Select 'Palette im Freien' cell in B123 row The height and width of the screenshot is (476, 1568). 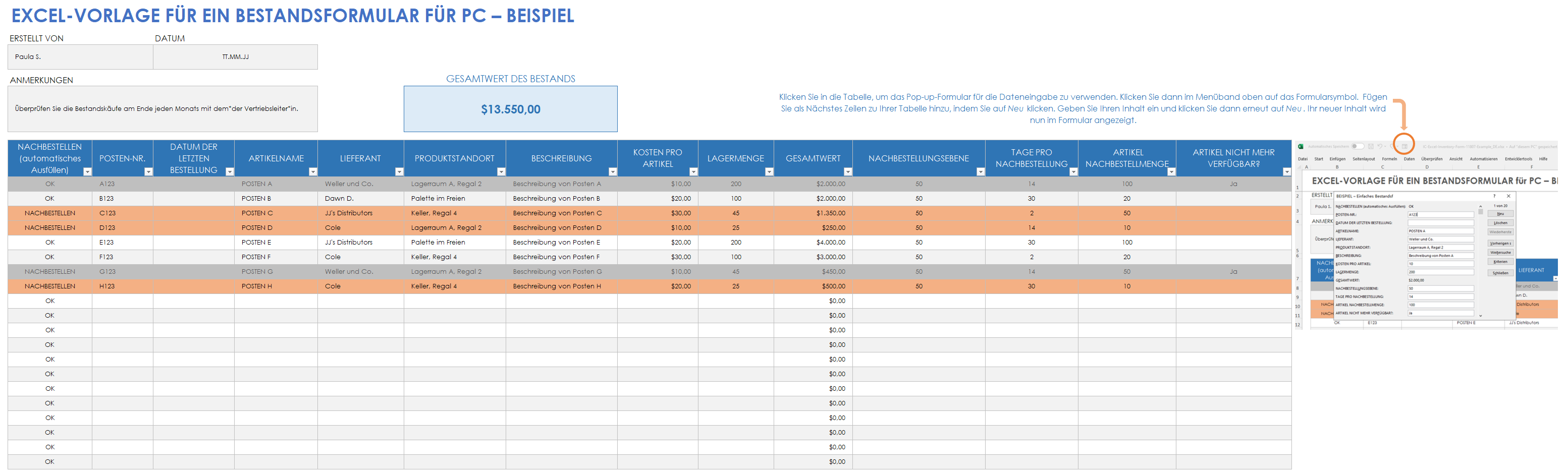(x=454, y=198)
